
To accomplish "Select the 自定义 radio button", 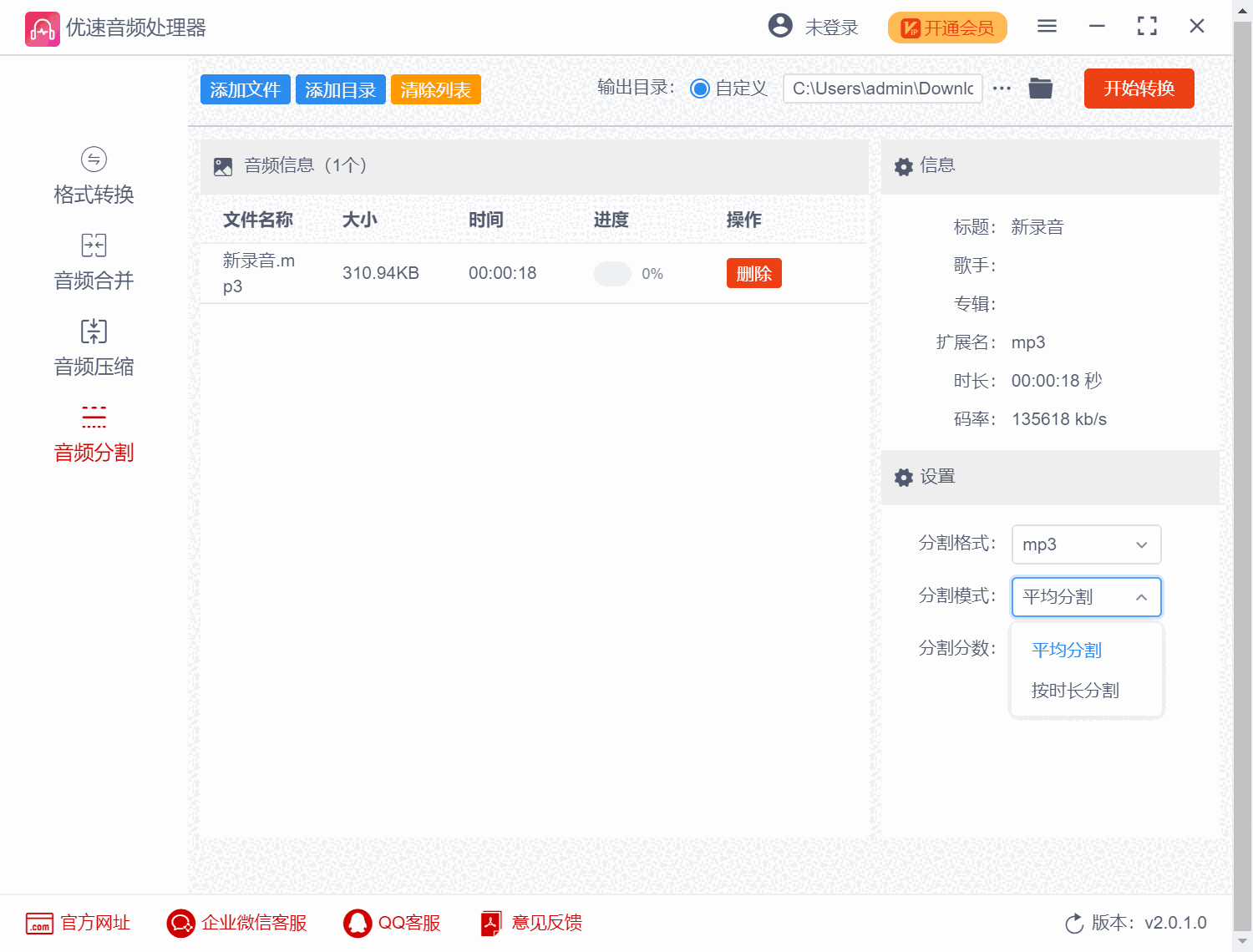I will tap(700, 88).
